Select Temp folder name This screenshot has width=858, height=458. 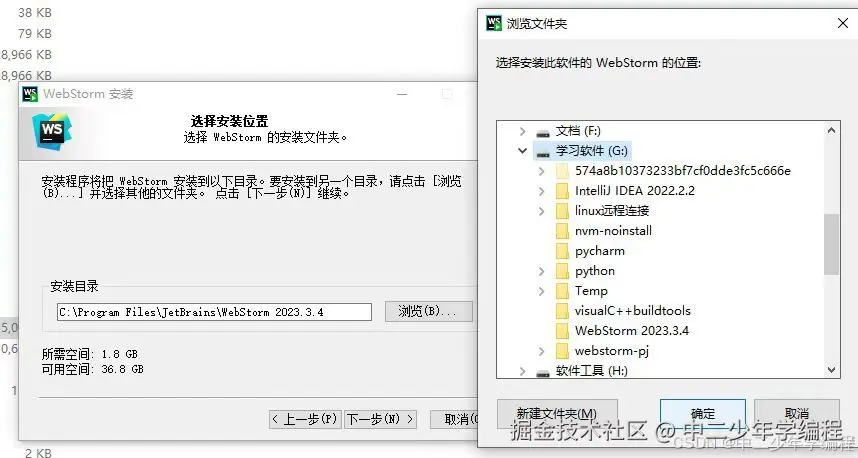point(591,291)
